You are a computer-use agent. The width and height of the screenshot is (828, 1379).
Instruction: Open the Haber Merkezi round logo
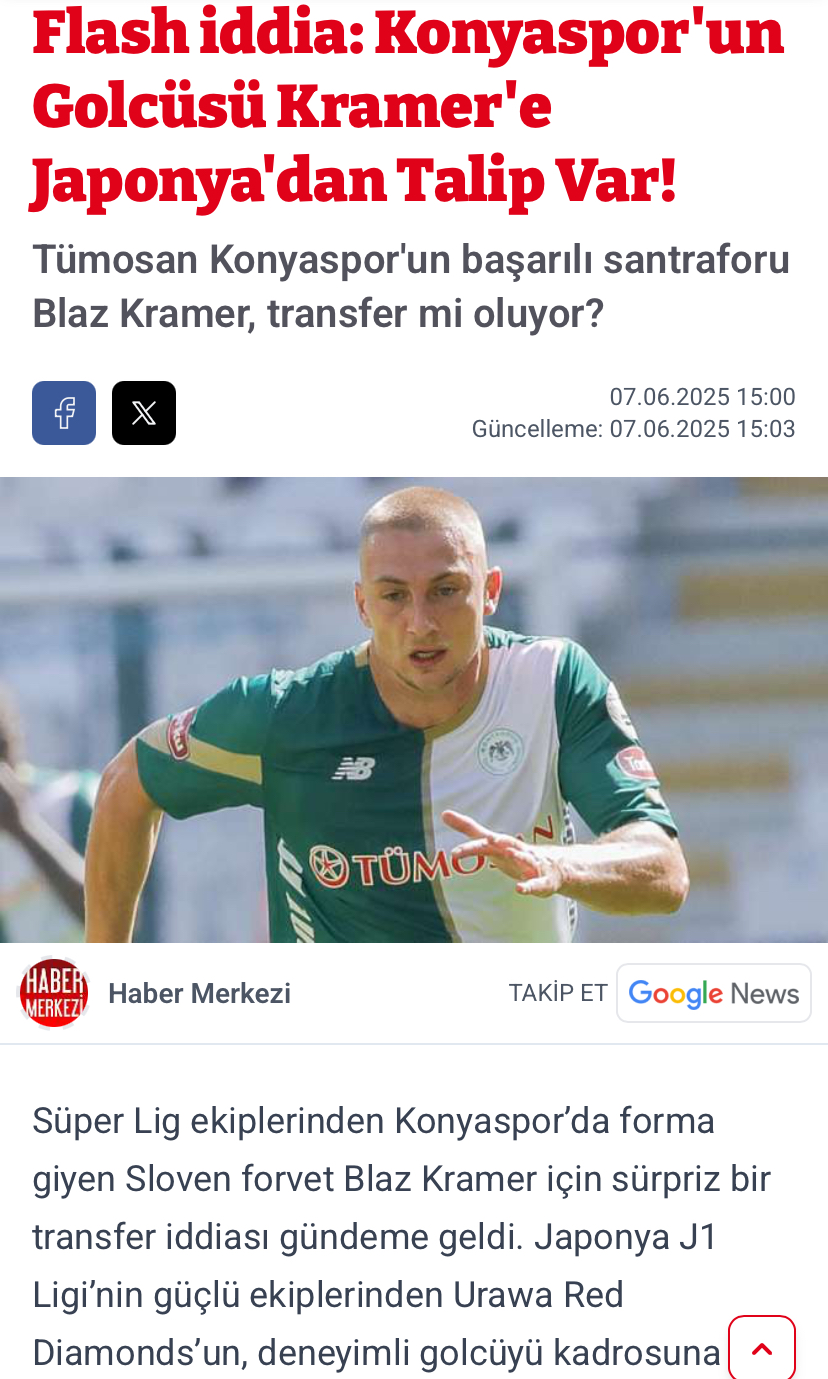pyautogui.click(x=54, y=993)
